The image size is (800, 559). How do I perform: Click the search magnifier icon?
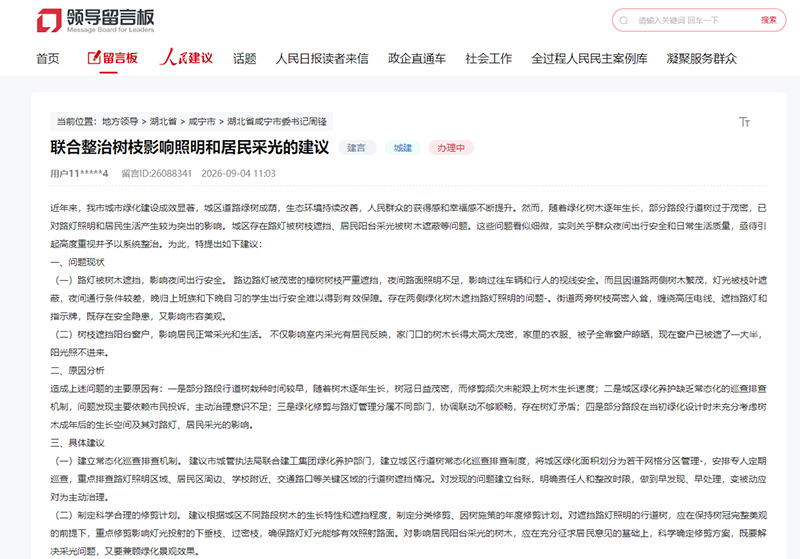click(x=623, y=20)
